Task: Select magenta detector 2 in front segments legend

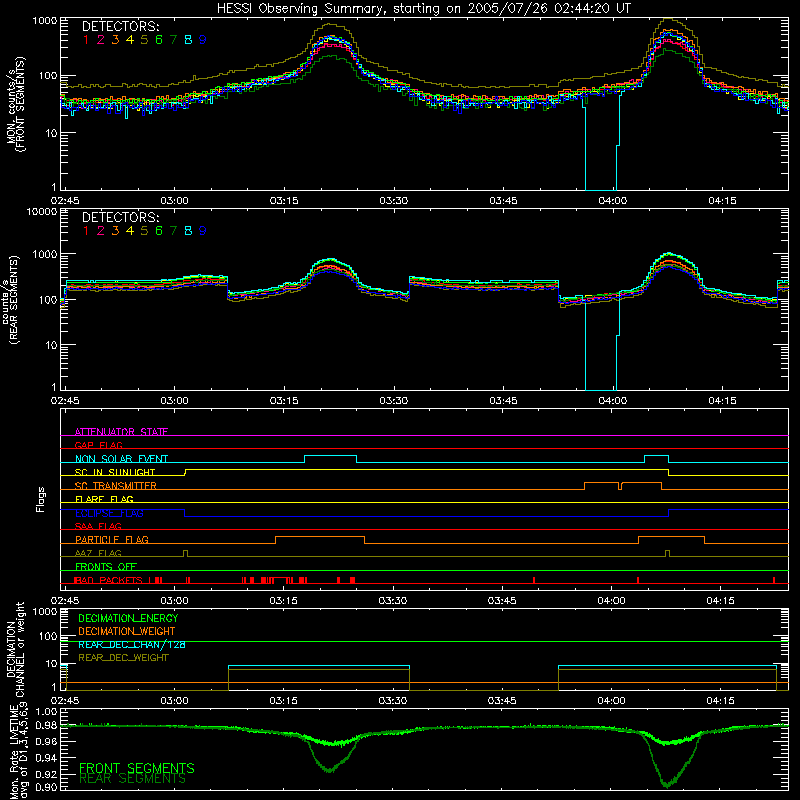Action: click(101, 40)
